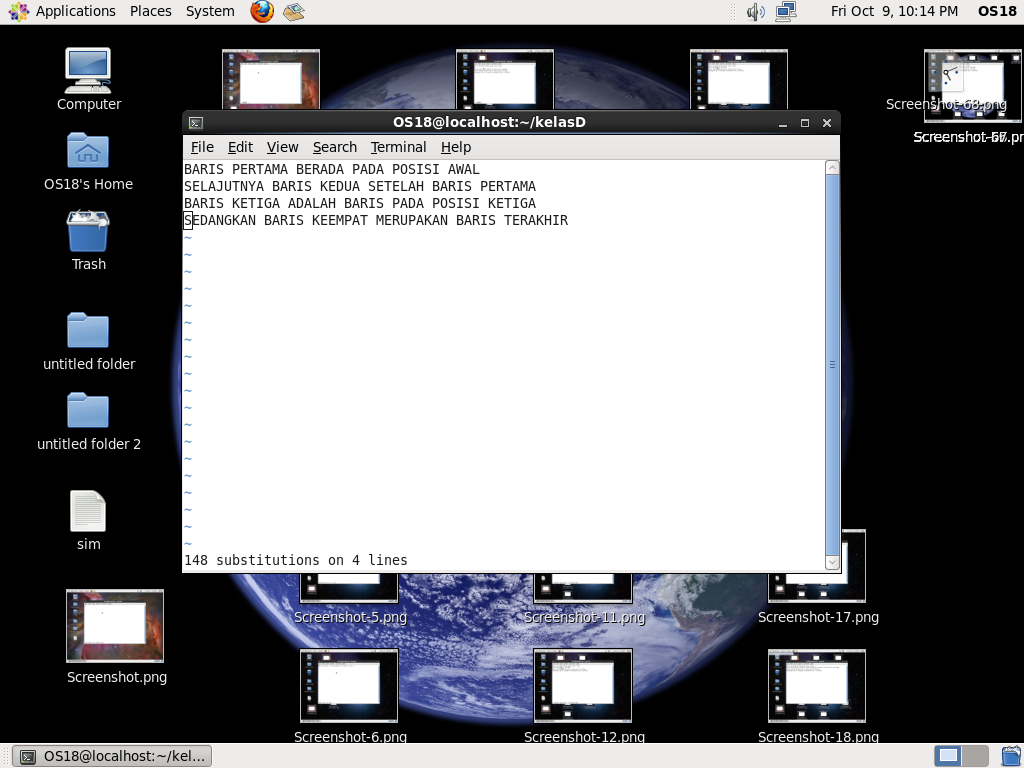Open the Trash from the desktop
The height and width of the screenshot is (768, 1024).
pyautogui.click(x=88, y=232)
